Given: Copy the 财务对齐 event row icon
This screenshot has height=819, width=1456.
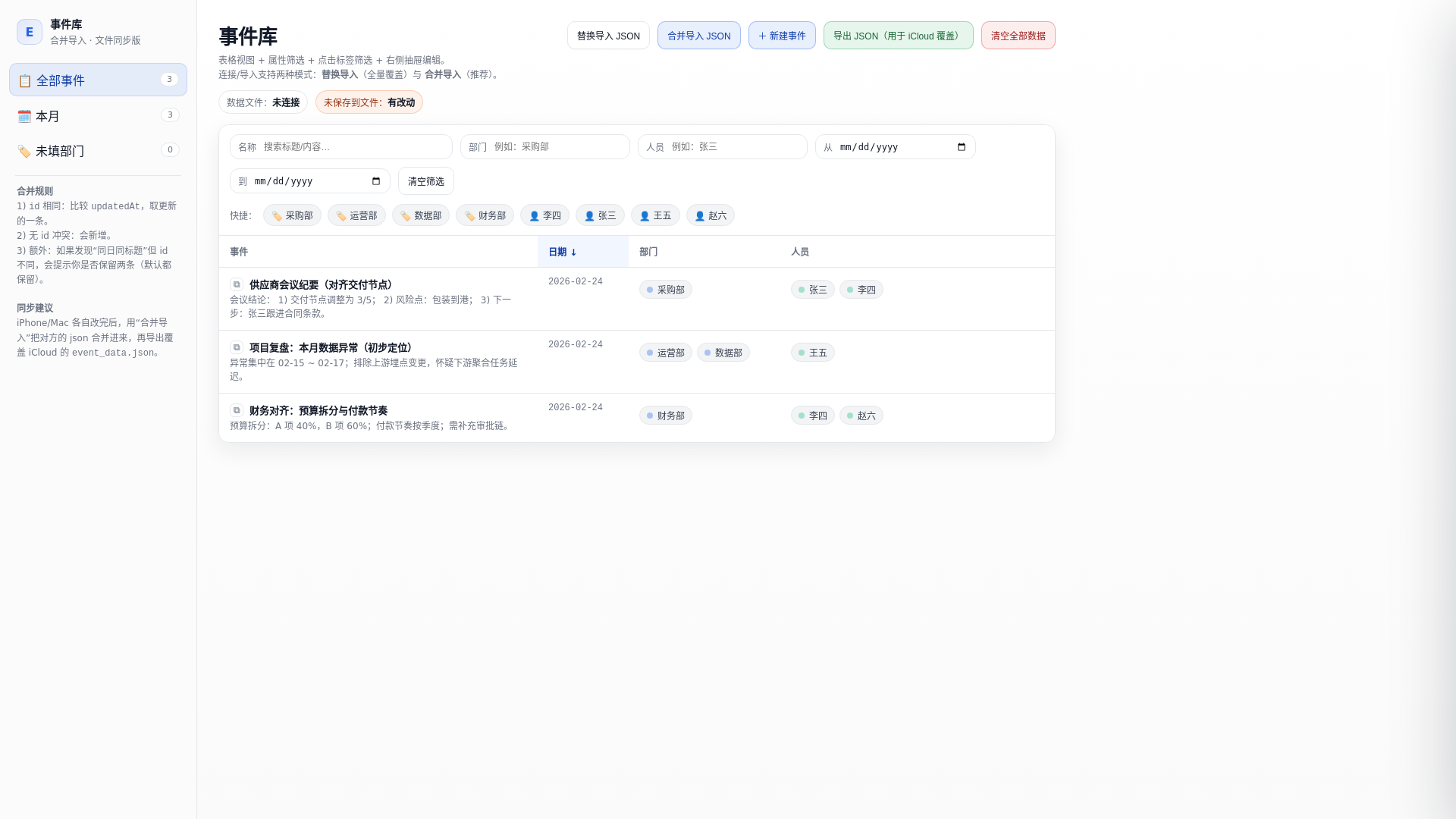Looking at the screenshot, I should point(237,410).
